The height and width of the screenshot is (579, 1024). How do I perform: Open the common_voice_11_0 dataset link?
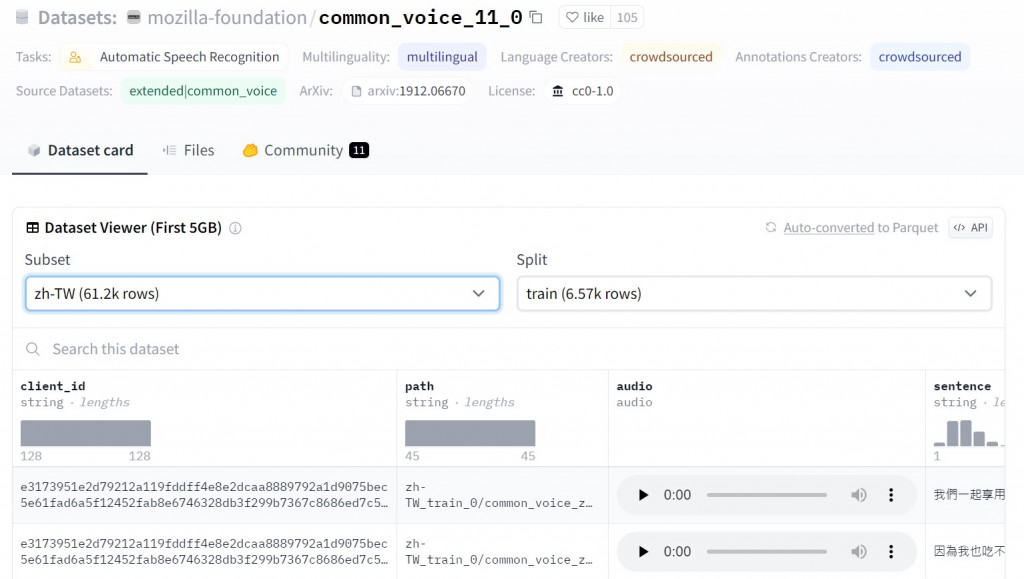point(421,18)
